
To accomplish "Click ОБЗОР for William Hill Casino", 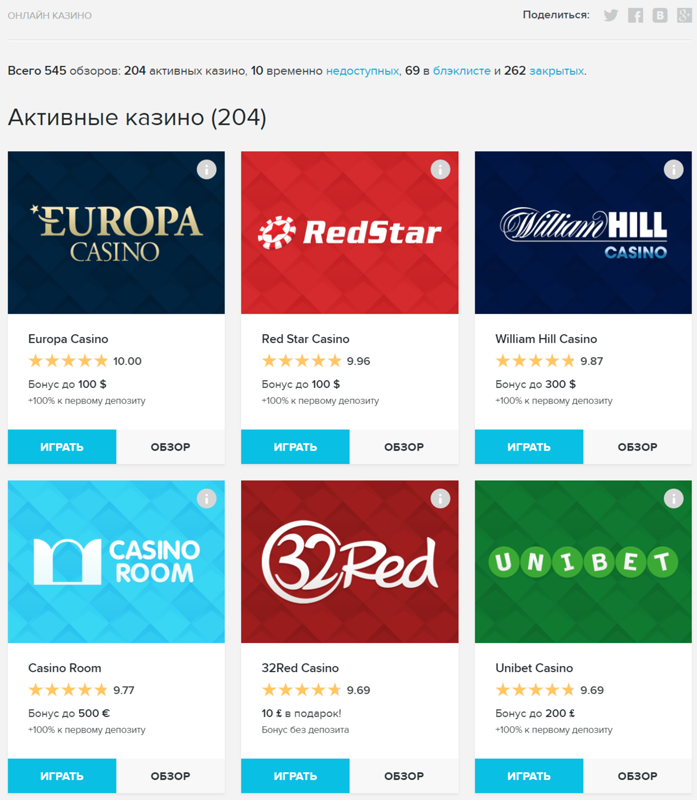I will point(638,447).
